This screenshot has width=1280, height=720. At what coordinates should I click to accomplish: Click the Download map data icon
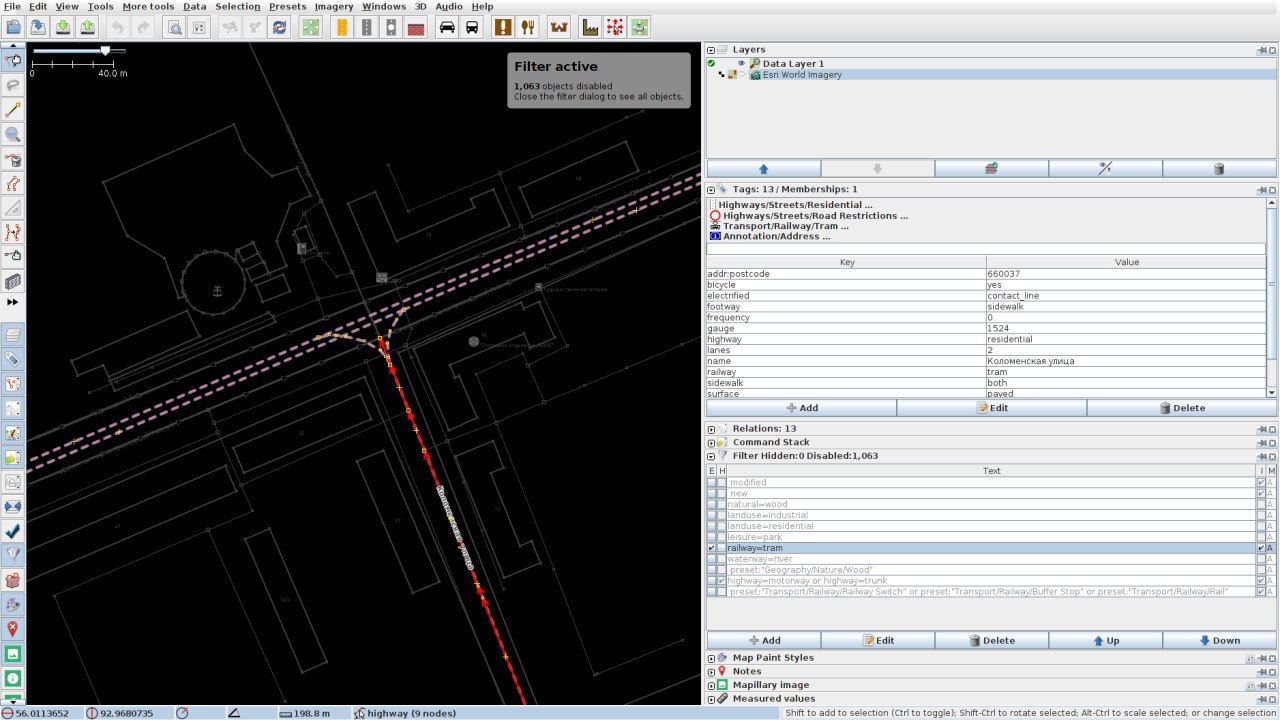[63, 27]
